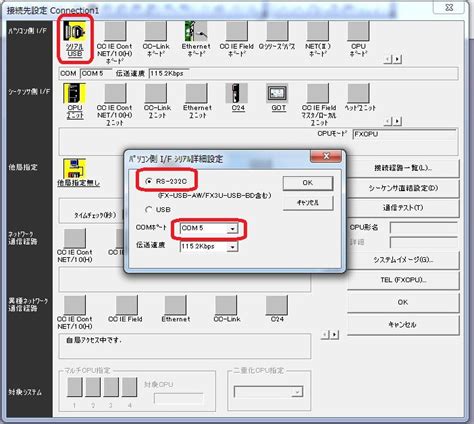Select network route CC IE Cont NET/10(H) icon
The width and height of the screenshot is (474, 424).
tap(75, 238)
